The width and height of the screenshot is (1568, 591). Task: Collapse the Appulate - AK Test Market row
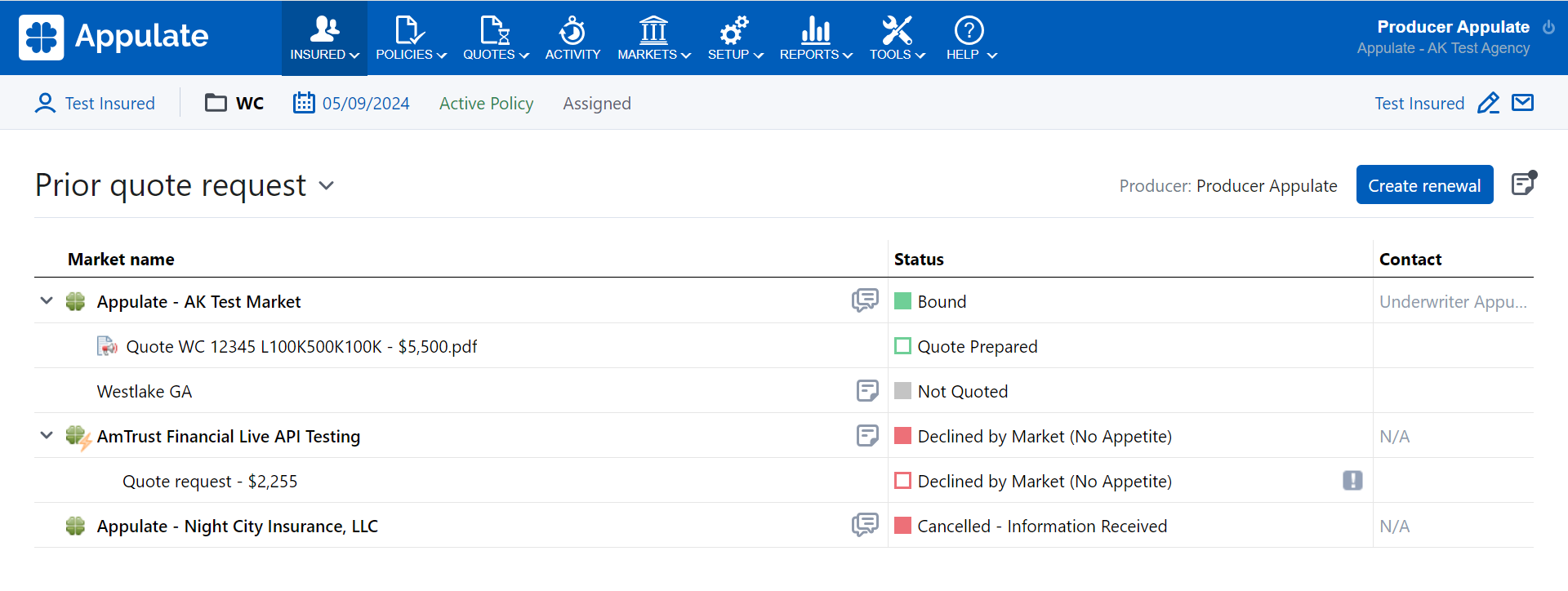pos(47,301)
